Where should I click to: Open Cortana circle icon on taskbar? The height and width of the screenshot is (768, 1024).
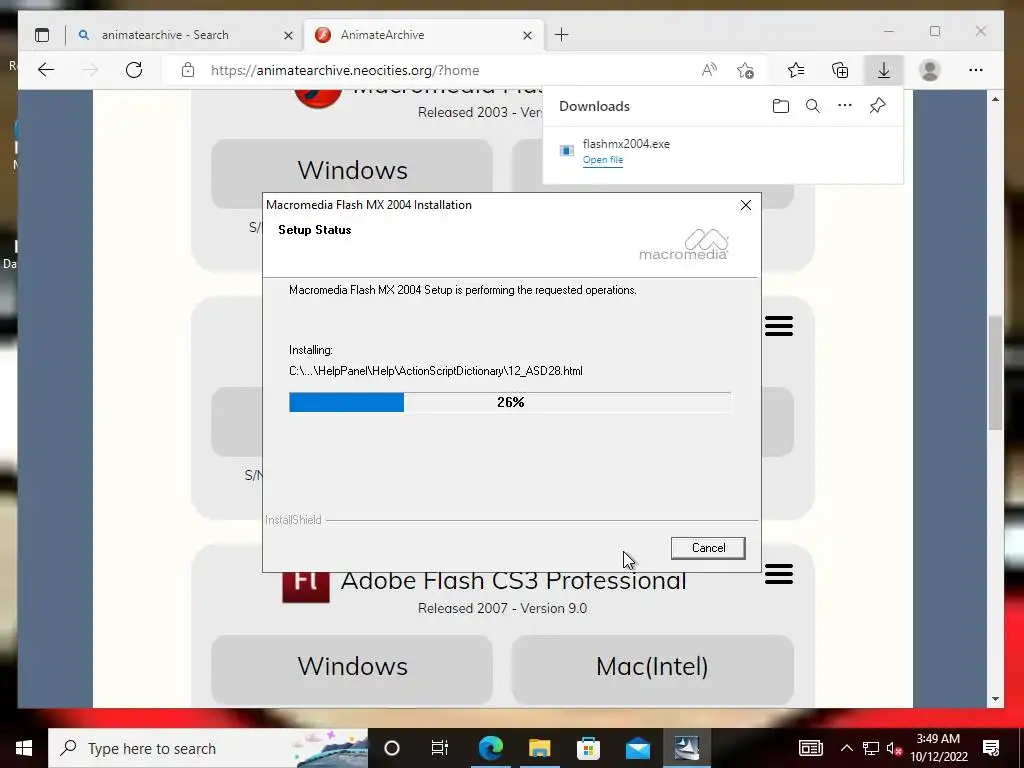392,748
